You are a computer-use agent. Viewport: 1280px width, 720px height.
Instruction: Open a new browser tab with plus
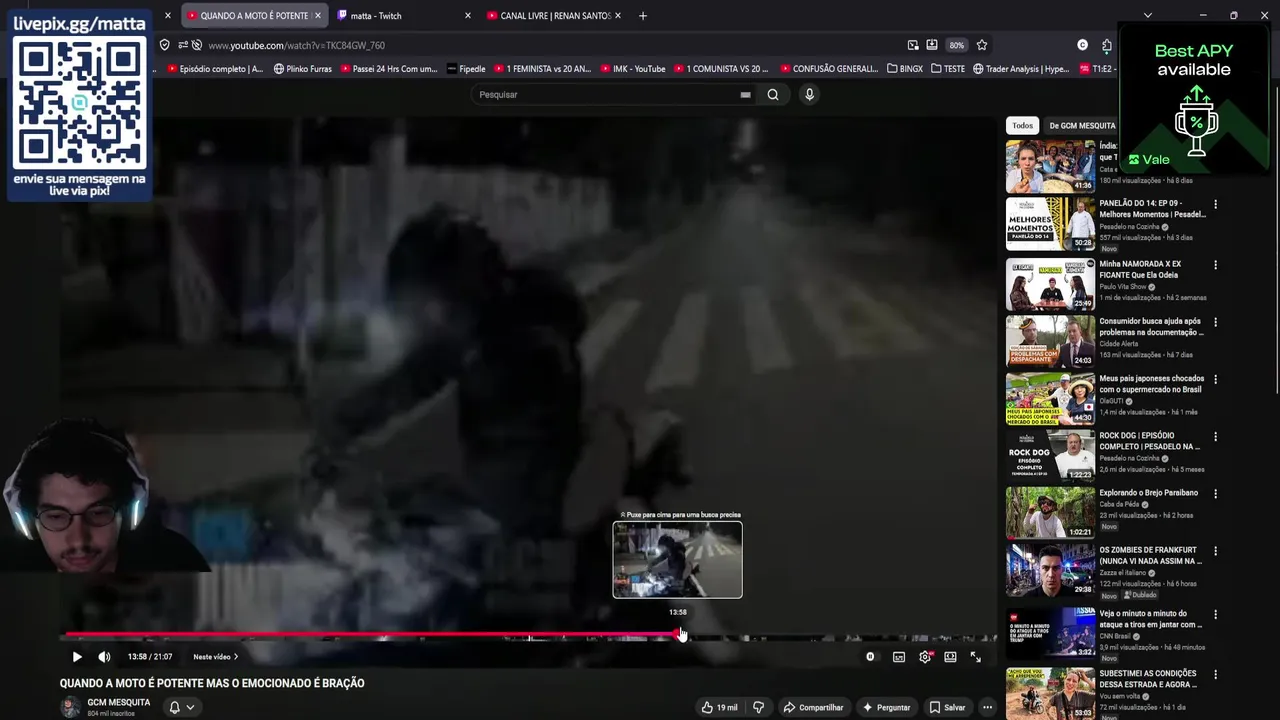tap(643, 15)
